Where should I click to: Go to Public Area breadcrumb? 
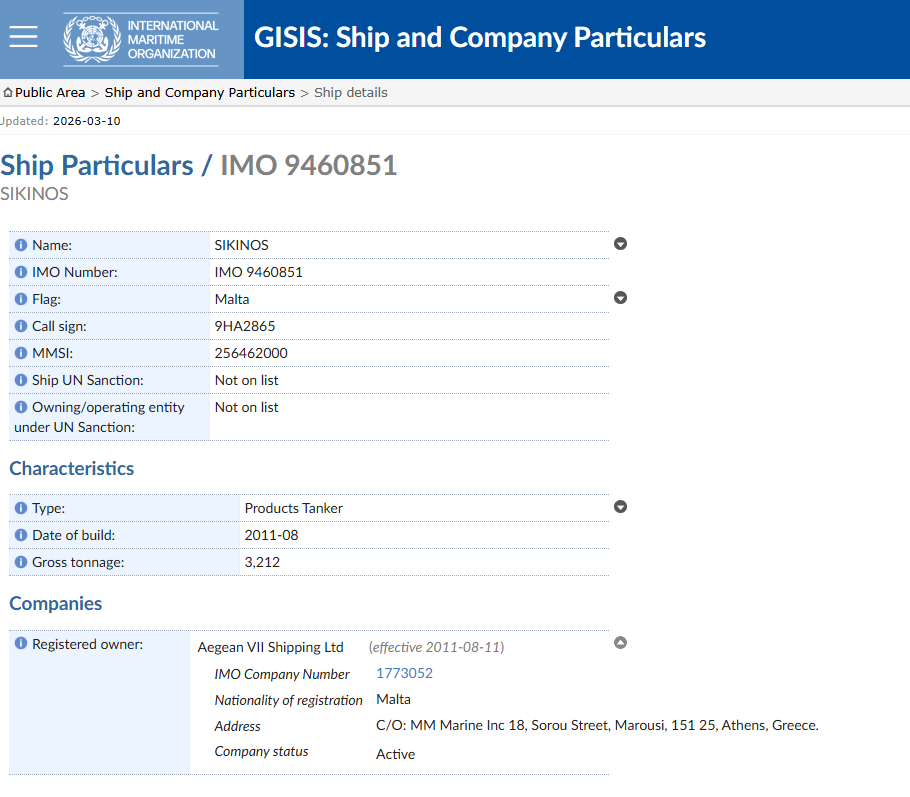tap(50, 93)
